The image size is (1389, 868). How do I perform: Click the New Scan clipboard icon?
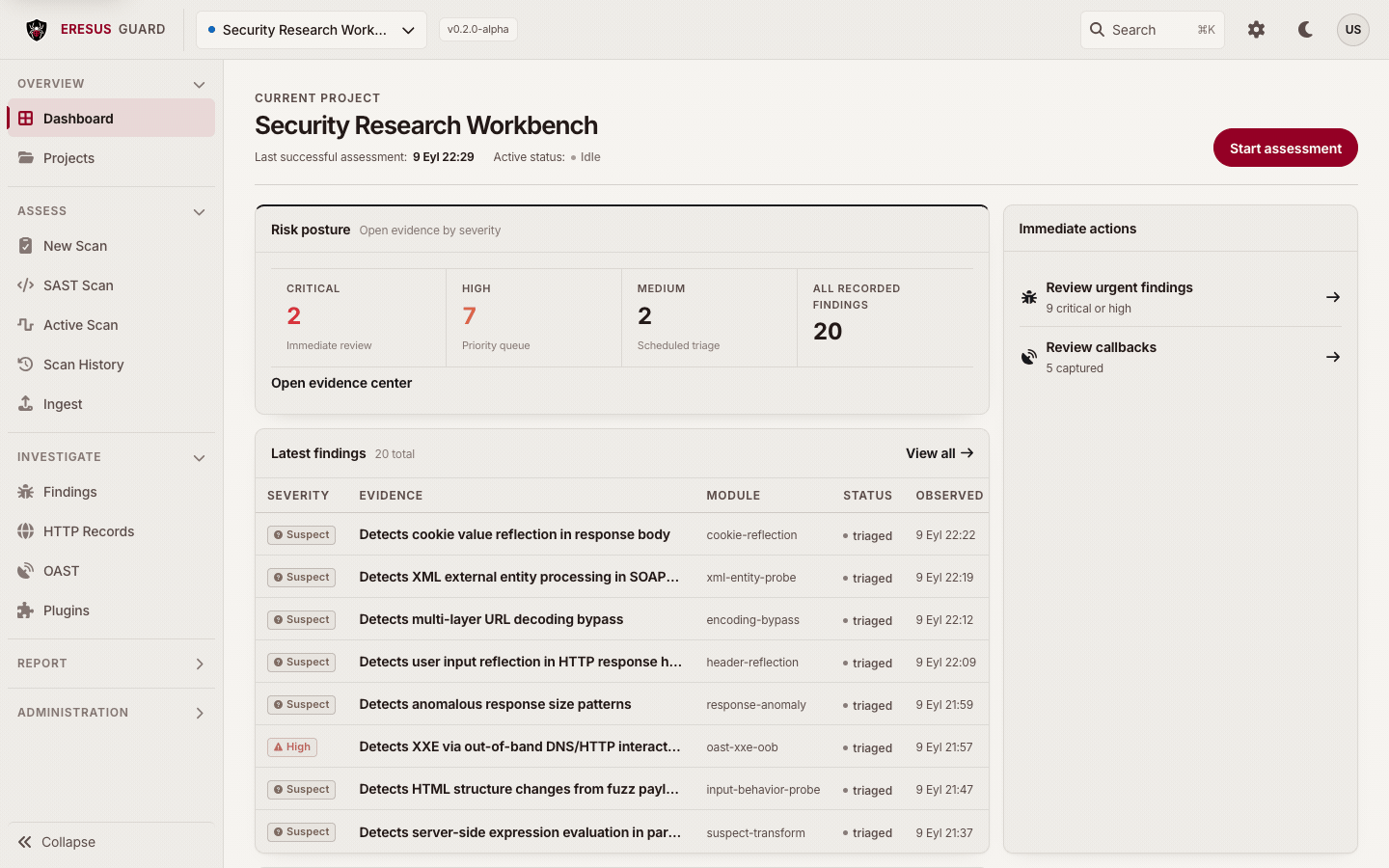point(26,246)
